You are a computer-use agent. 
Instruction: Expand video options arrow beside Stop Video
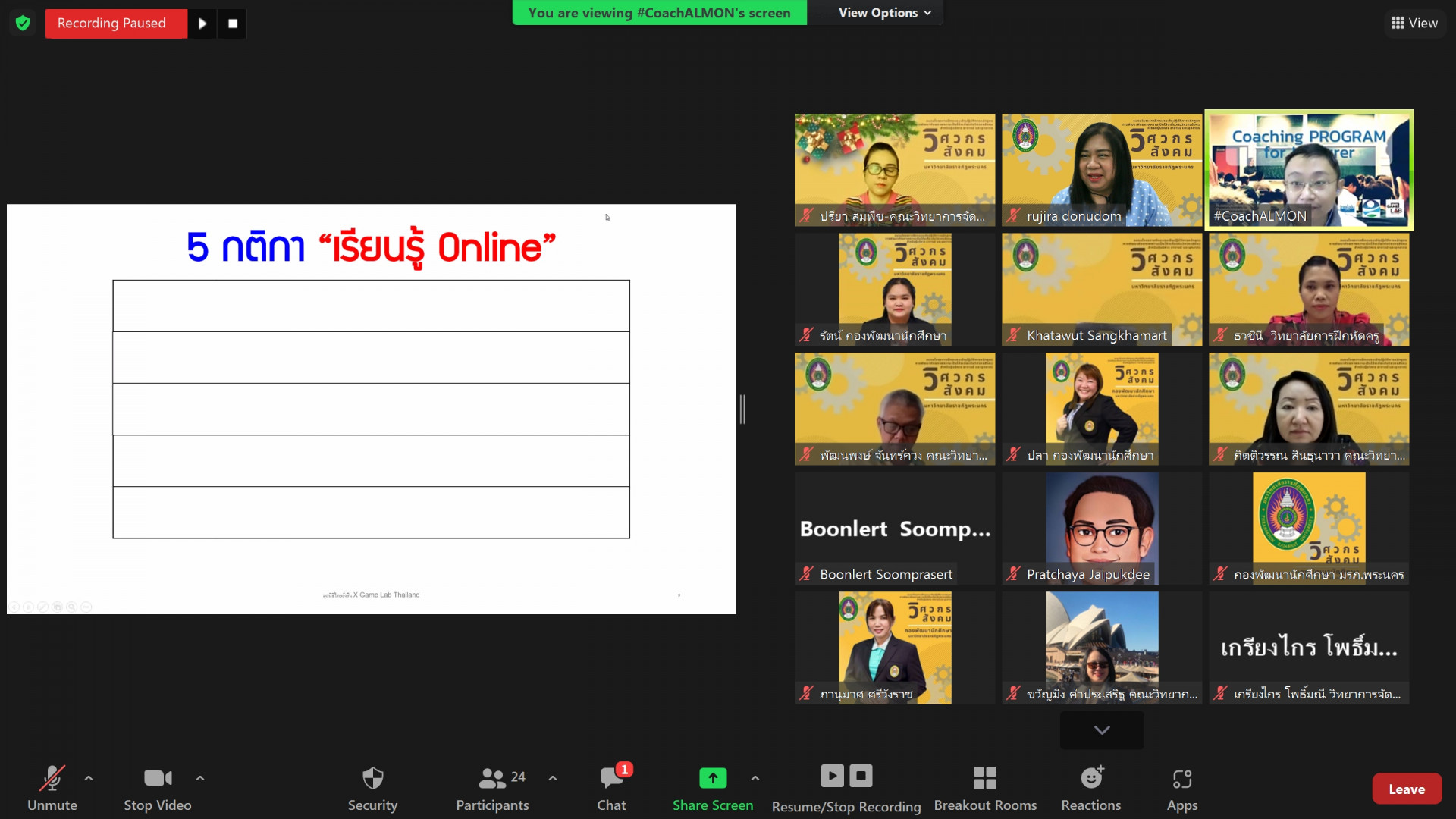pos(200,778)
